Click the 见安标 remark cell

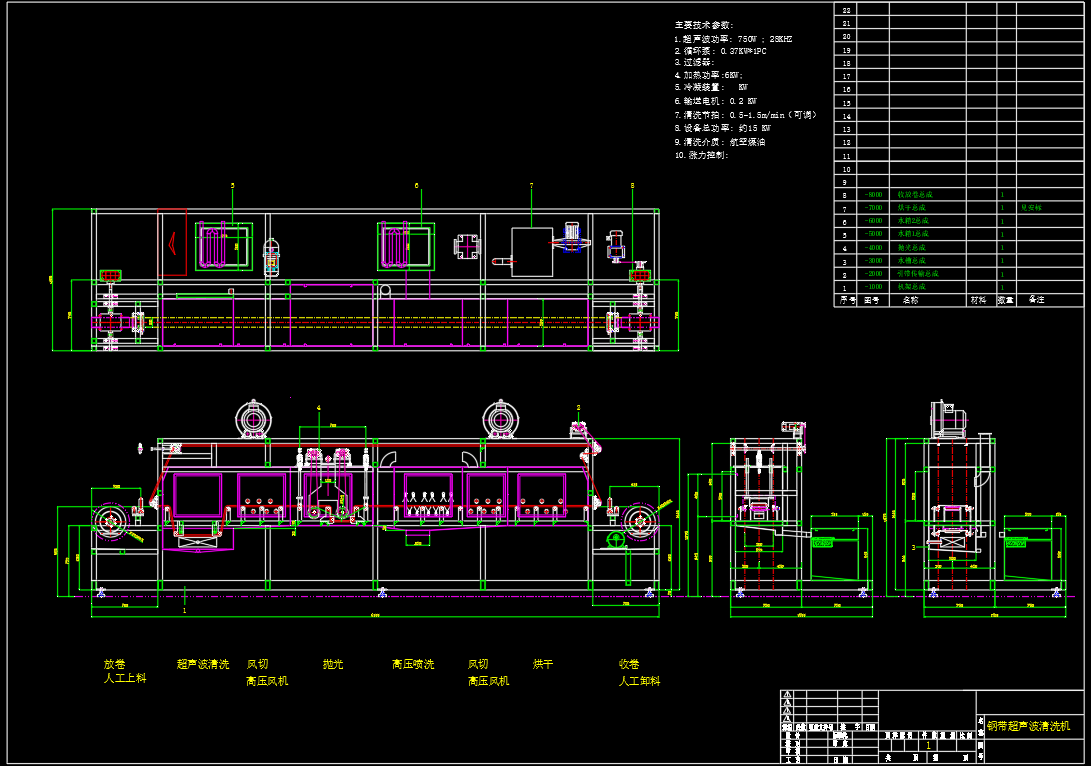point(1031,208)
